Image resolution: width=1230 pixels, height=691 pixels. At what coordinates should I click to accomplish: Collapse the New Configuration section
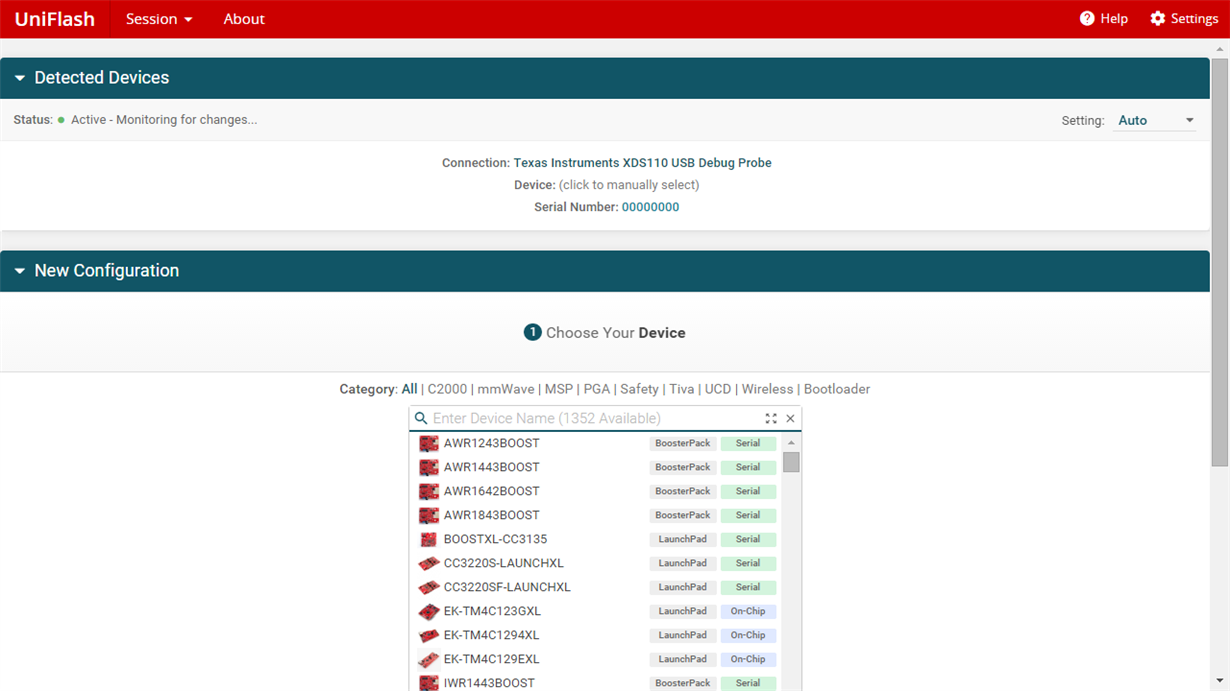coord(19,271)
